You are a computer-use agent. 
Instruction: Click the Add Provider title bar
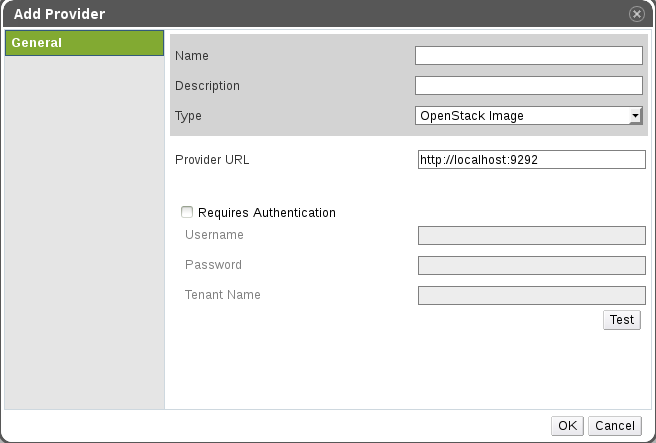tap(300, 14)
